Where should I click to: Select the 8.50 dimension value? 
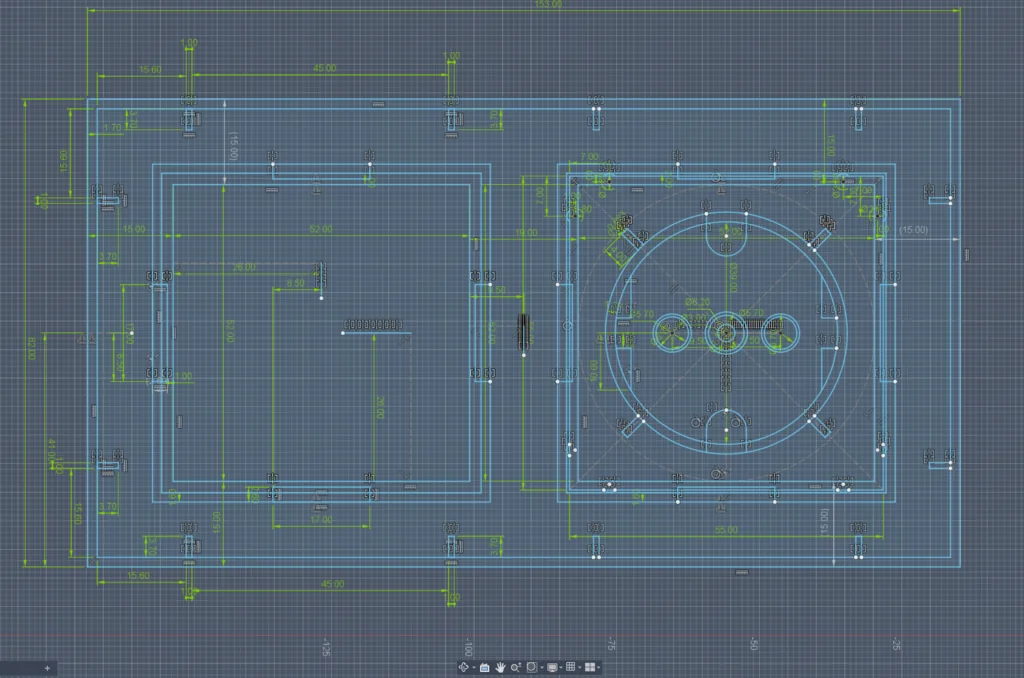[x=296, y=284]
